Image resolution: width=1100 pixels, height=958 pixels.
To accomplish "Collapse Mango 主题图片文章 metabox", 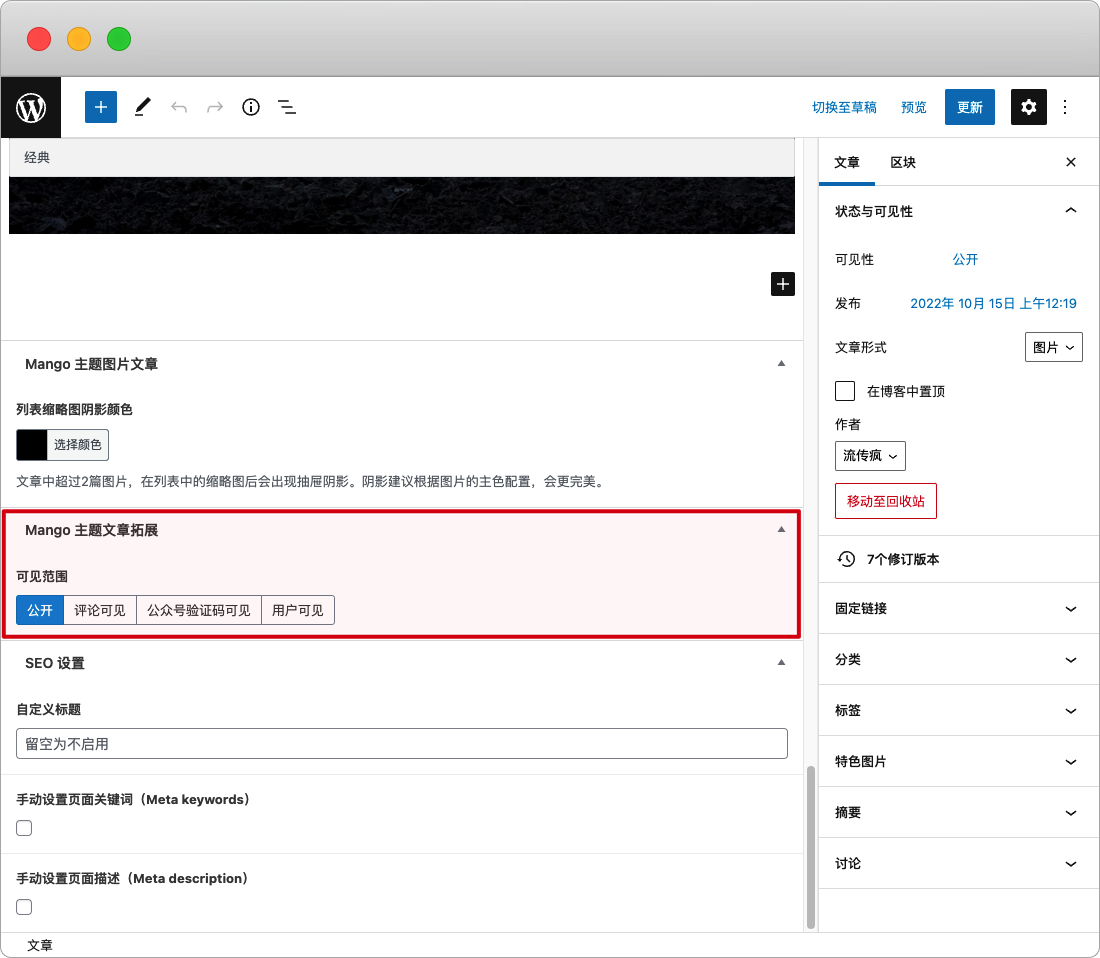I will pos(781,363).
